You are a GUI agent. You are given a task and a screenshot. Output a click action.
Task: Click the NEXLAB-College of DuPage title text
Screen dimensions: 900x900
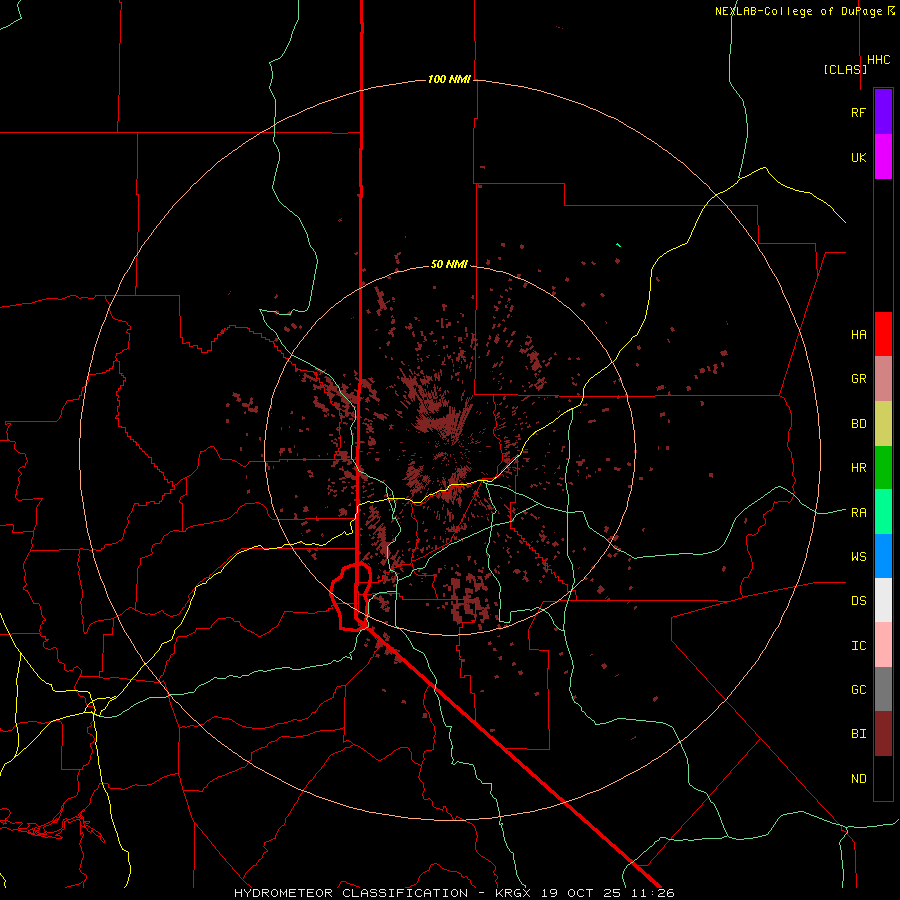(x=800, y=11)
